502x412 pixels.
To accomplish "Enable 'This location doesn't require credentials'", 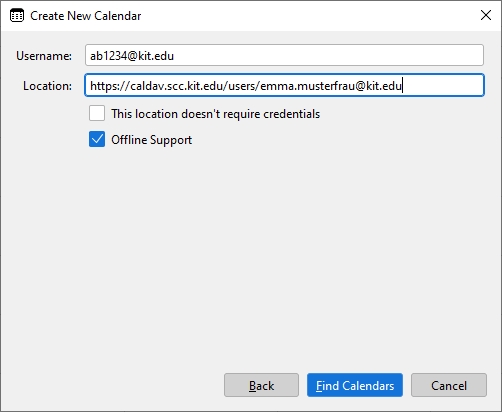I will tap(97, 113).
